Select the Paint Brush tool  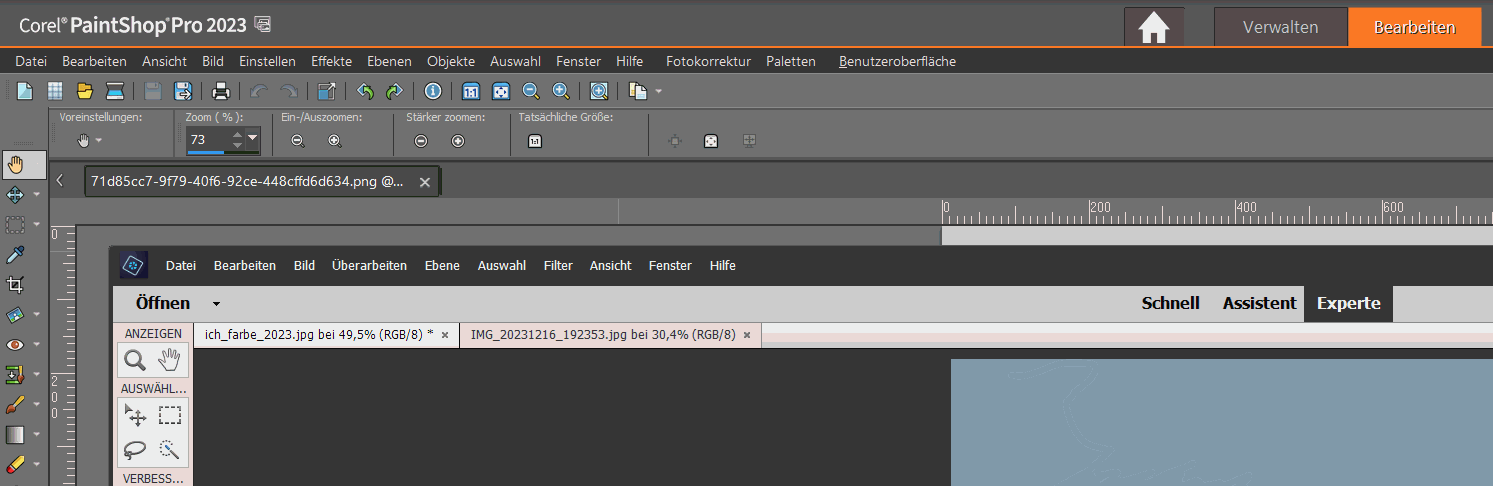pyautogui.click(x=15, y=404)
